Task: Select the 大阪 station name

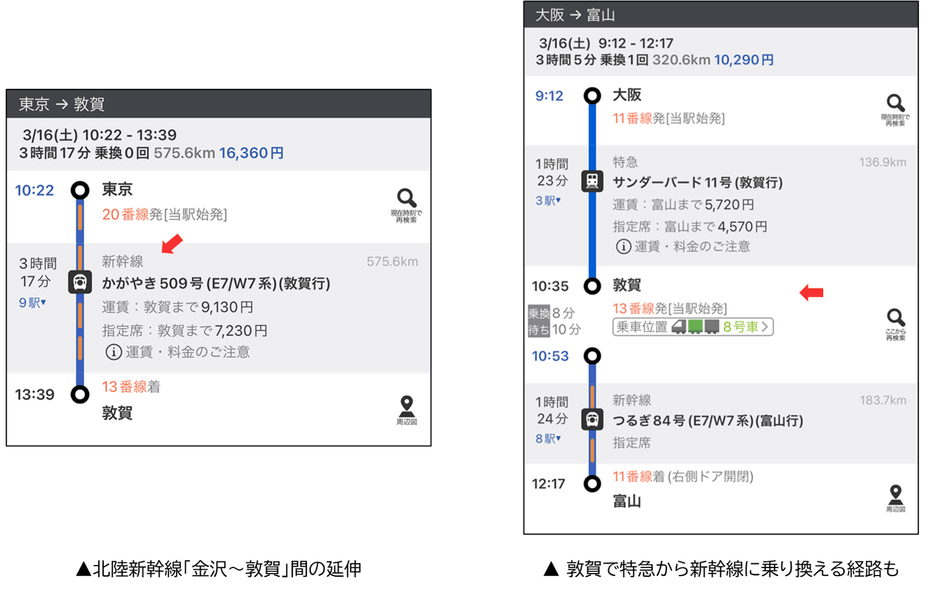Action: 627,95
